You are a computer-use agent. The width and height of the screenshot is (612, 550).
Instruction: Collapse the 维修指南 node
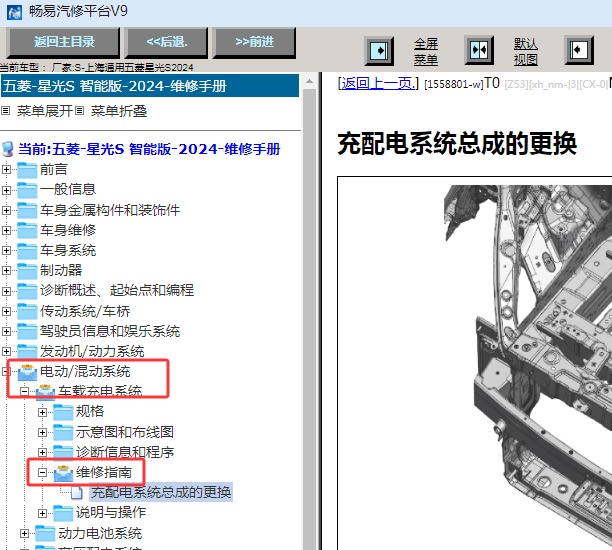tap(42, 473)
